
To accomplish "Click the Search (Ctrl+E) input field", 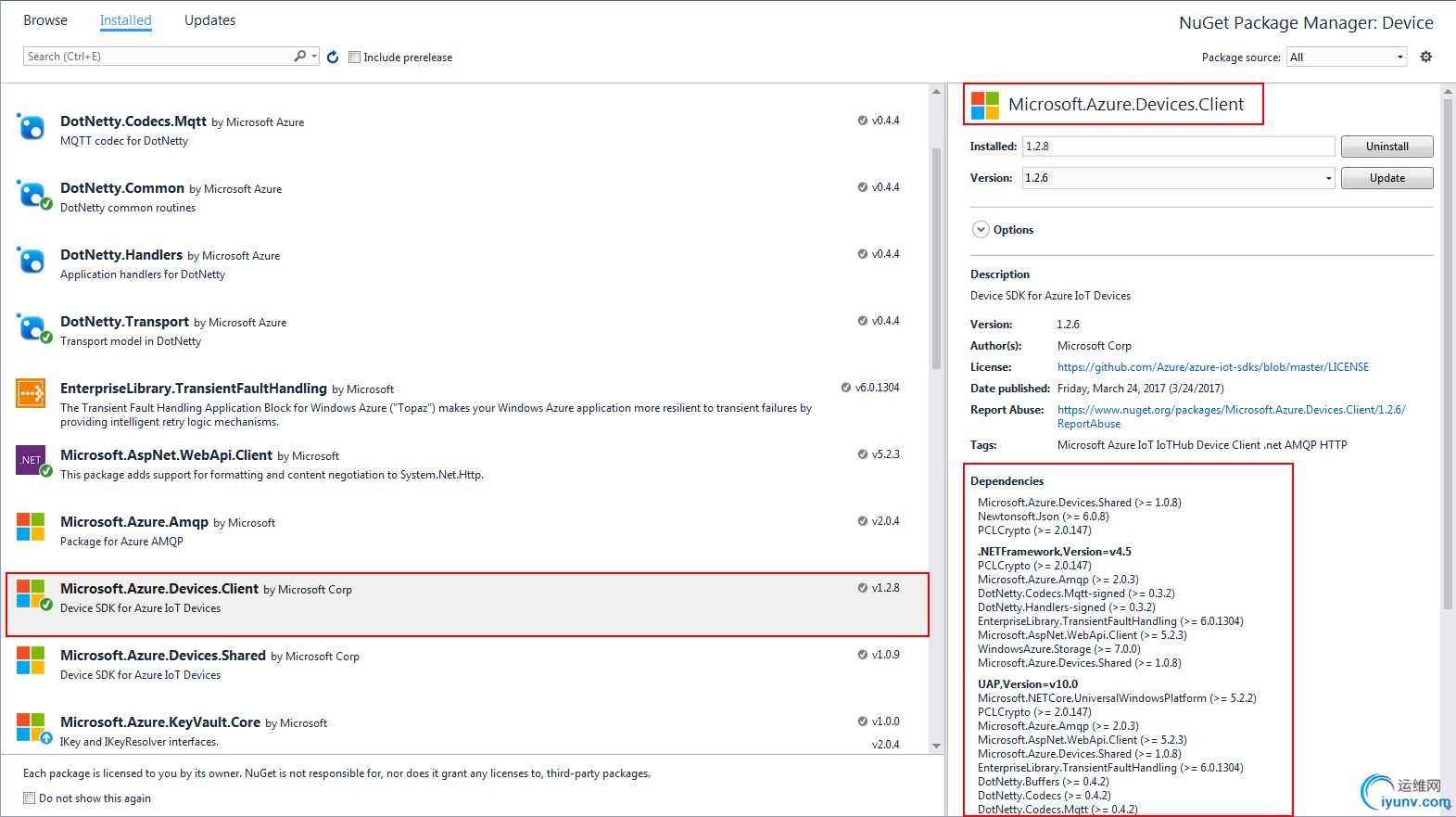I will click(x=158, y=57).
